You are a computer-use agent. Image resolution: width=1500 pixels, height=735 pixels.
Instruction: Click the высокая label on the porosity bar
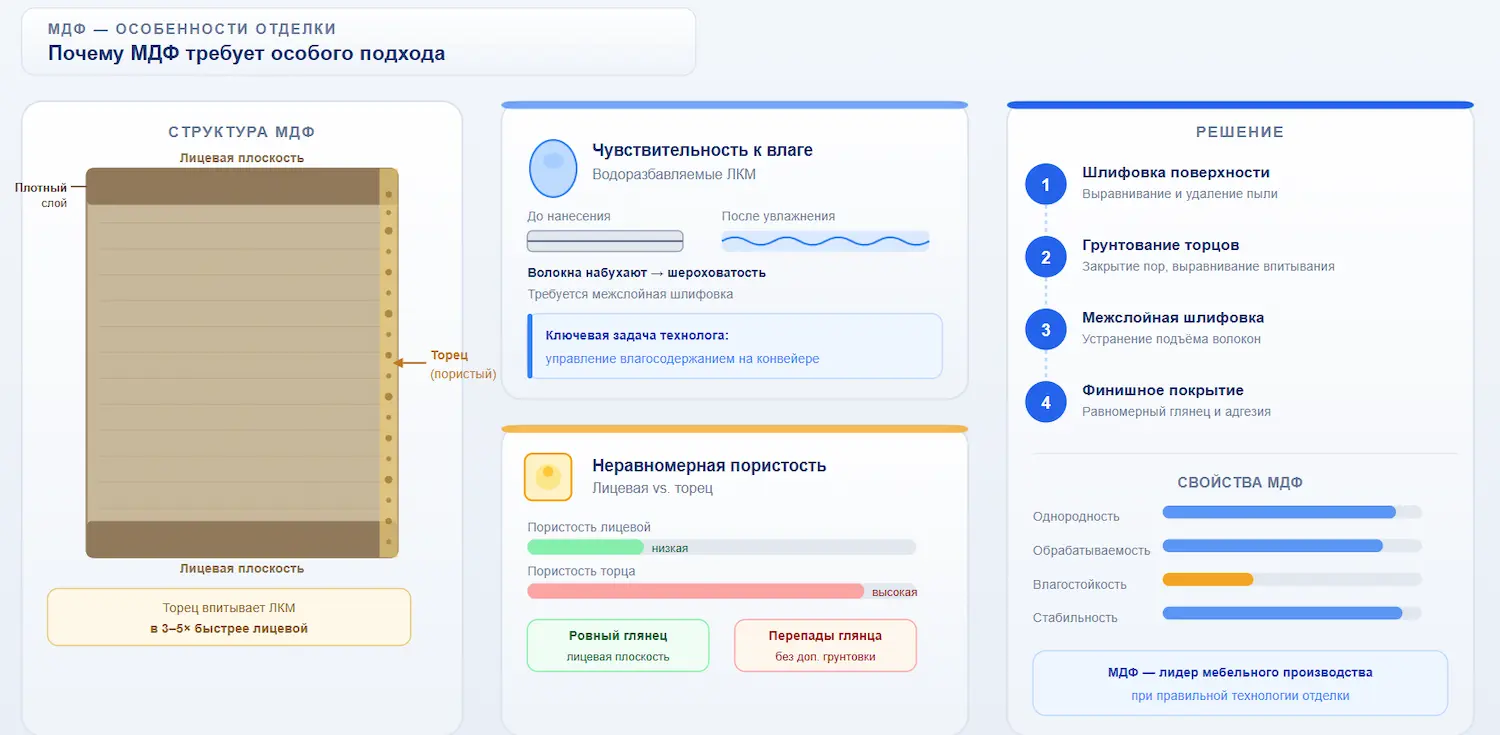tap(894, 592)
